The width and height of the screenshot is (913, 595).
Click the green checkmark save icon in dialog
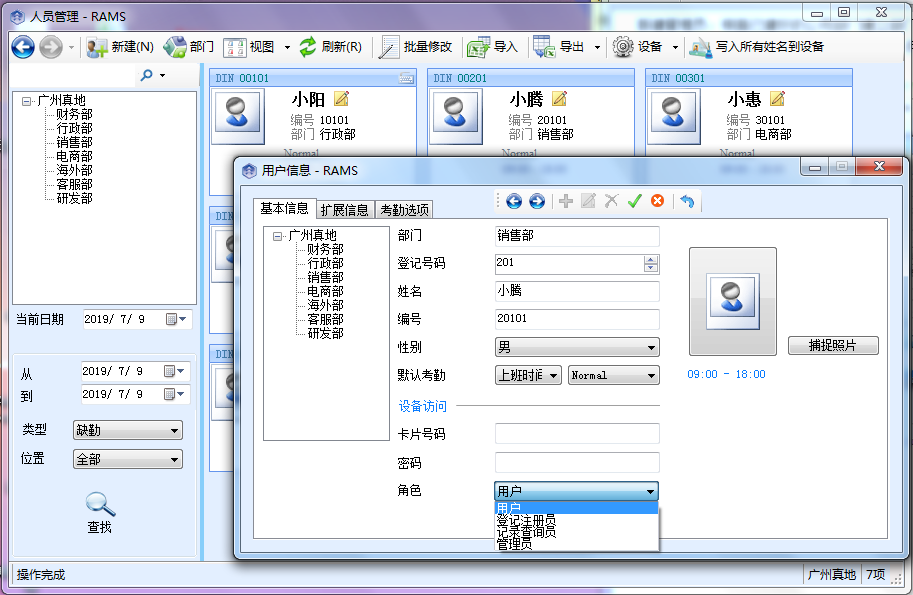click(634, 201)
